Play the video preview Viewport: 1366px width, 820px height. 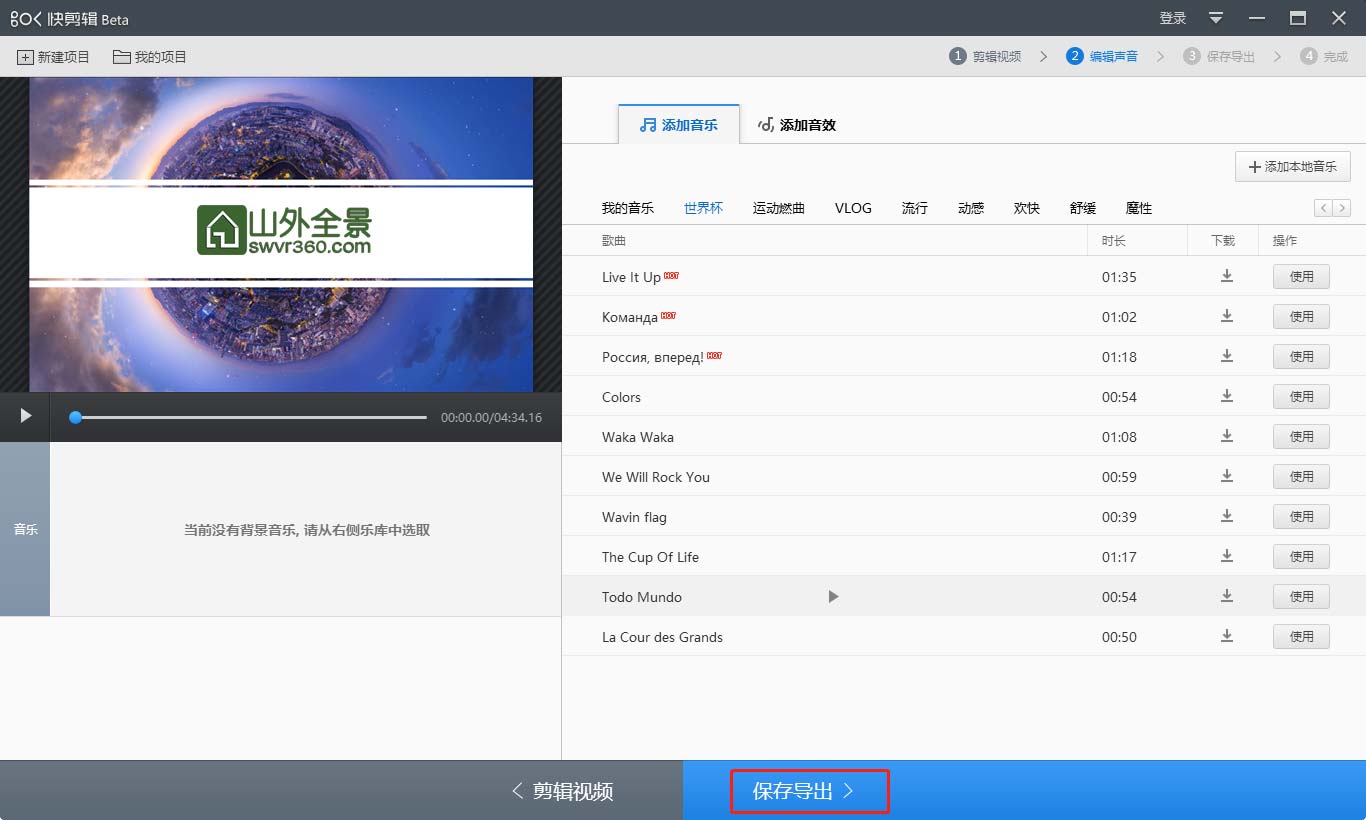26,416
